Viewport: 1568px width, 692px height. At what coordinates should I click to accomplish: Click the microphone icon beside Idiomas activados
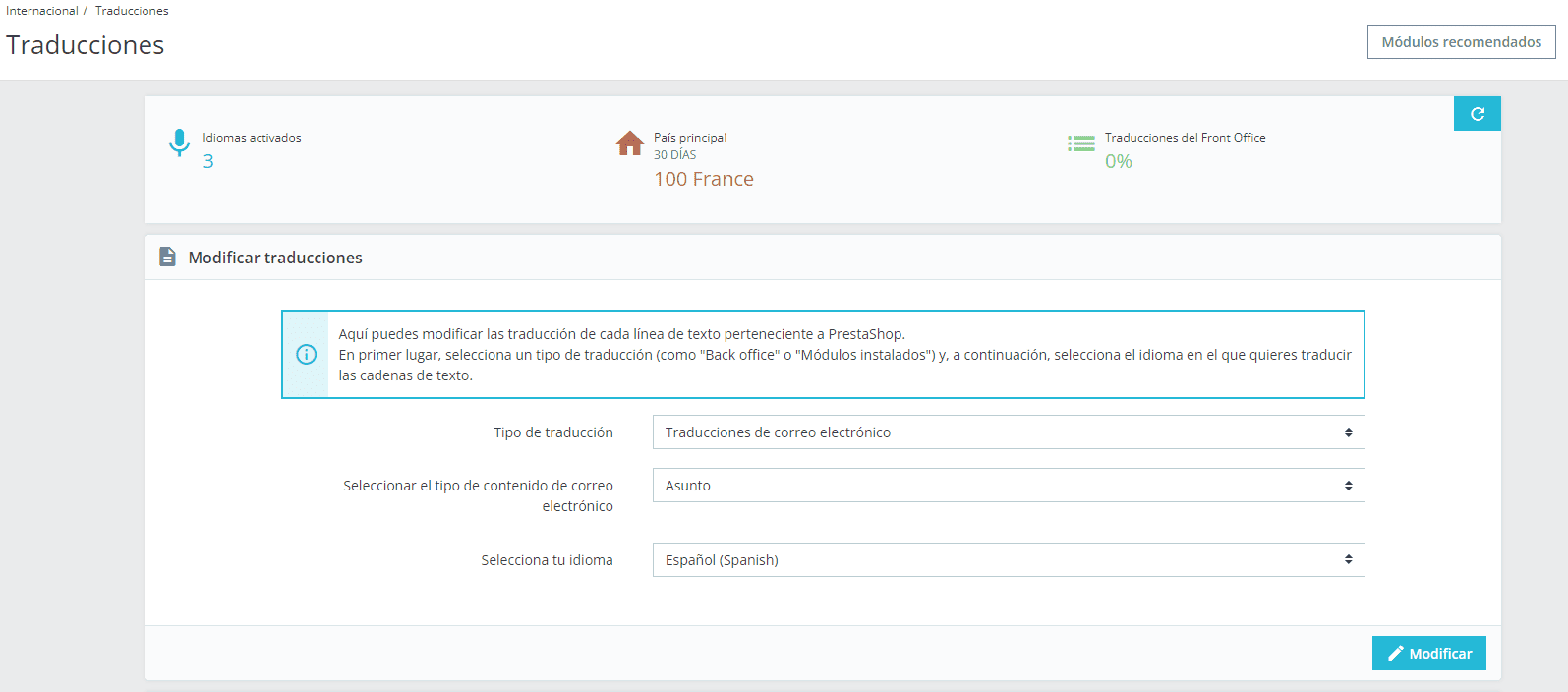[179, 143]
